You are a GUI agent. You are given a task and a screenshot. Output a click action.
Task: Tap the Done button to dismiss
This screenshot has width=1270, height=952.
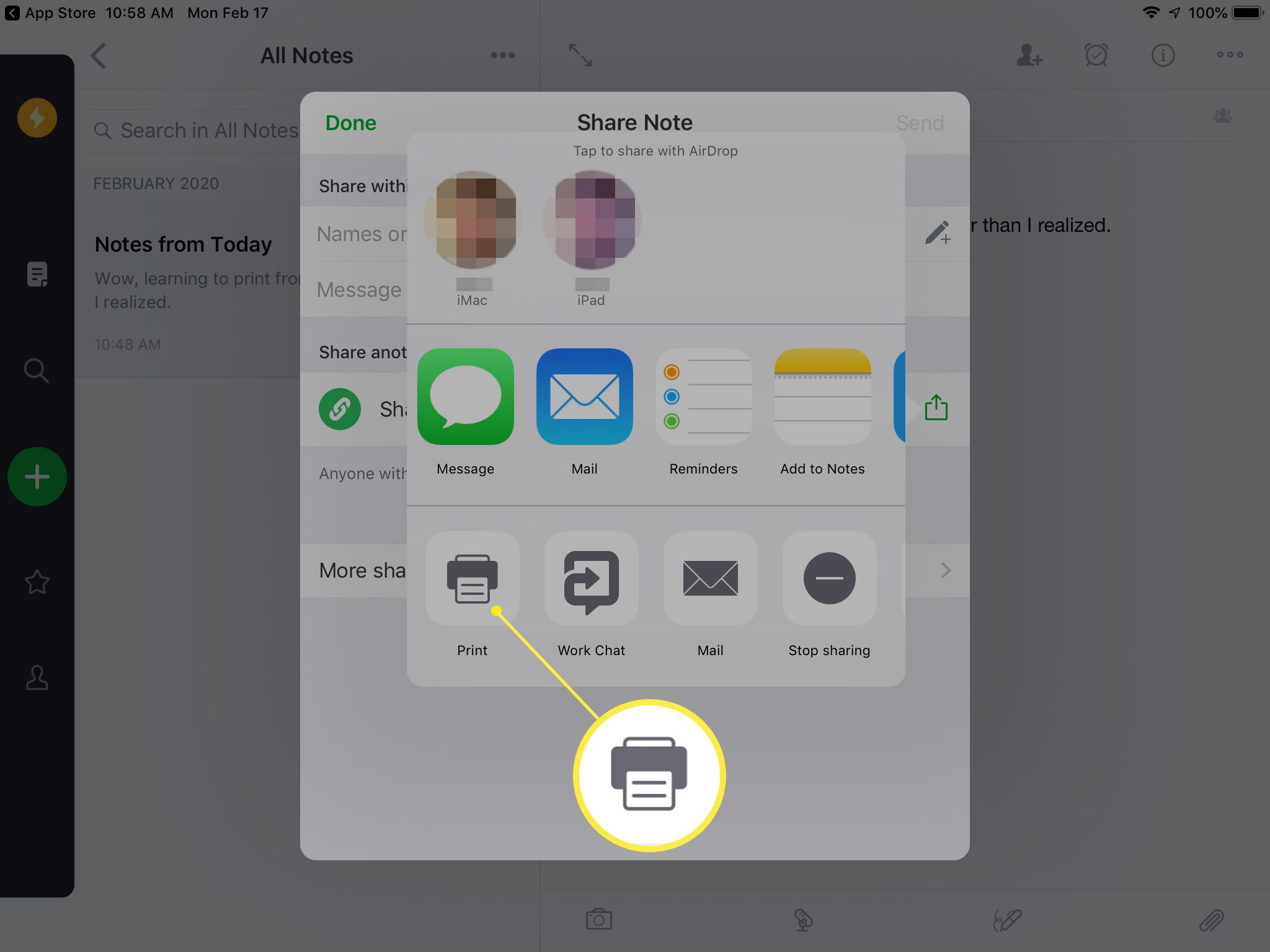click(351, 122)
